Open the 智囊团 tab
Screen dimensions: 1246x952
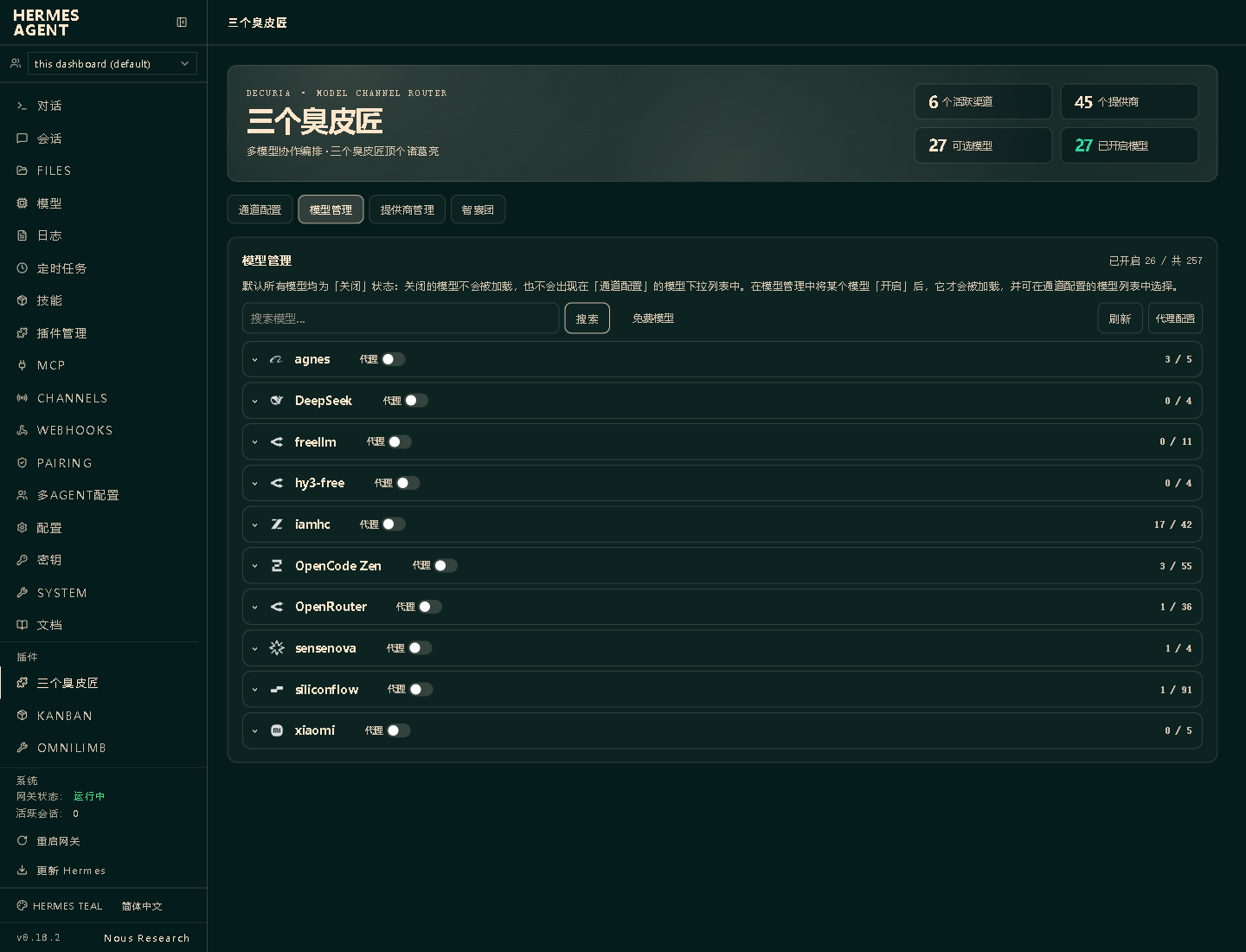tap(478, 209)
